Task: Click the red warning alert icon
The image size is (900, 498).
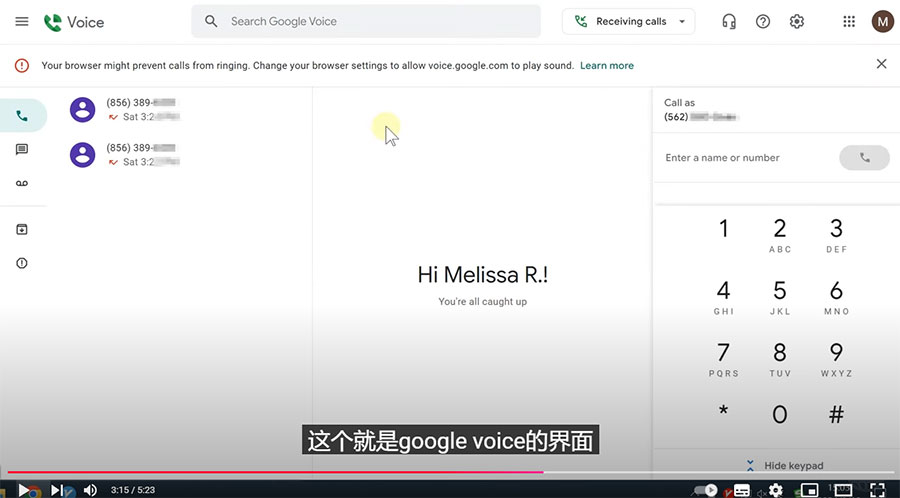Action: (x=22, y=65)
